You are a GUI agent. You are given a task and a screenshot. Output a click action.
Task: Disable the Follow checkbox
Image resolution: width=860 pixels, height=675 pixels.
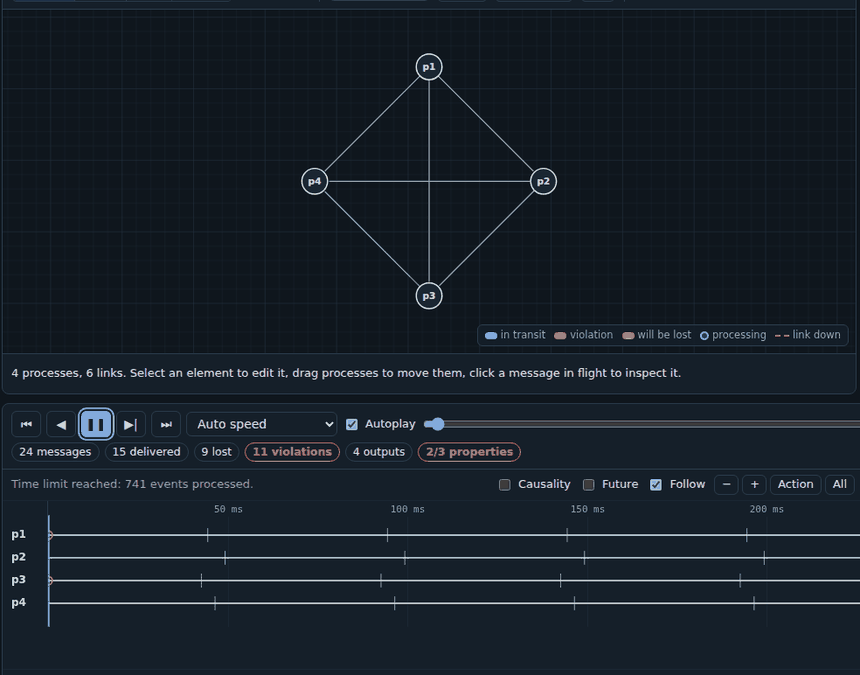coord(655,485)
